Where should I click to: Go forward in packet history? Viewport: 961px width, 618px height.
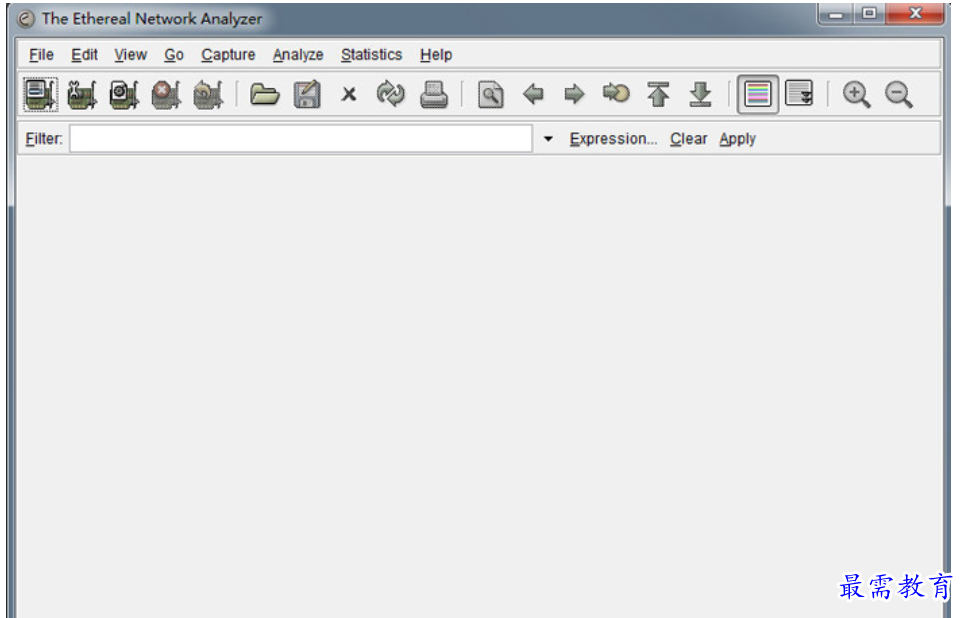click(574, 94)
